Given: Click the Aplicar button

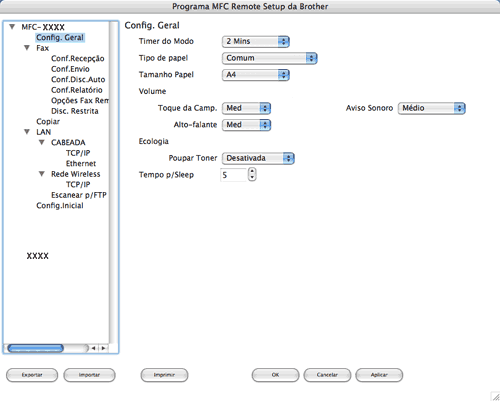Looking at the screenshot, I should click(379, 375).
